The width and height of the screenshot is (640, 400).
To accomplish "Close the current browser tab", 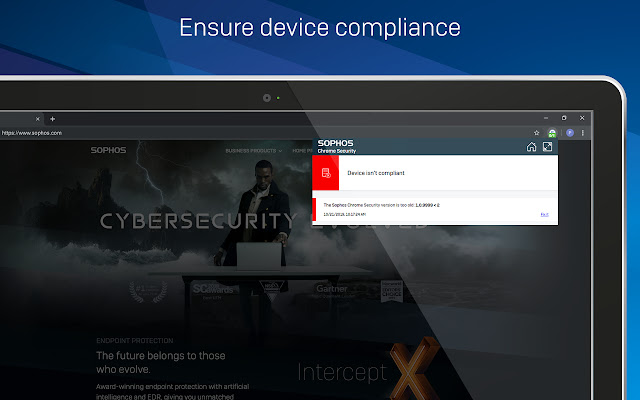I will 38,119.
